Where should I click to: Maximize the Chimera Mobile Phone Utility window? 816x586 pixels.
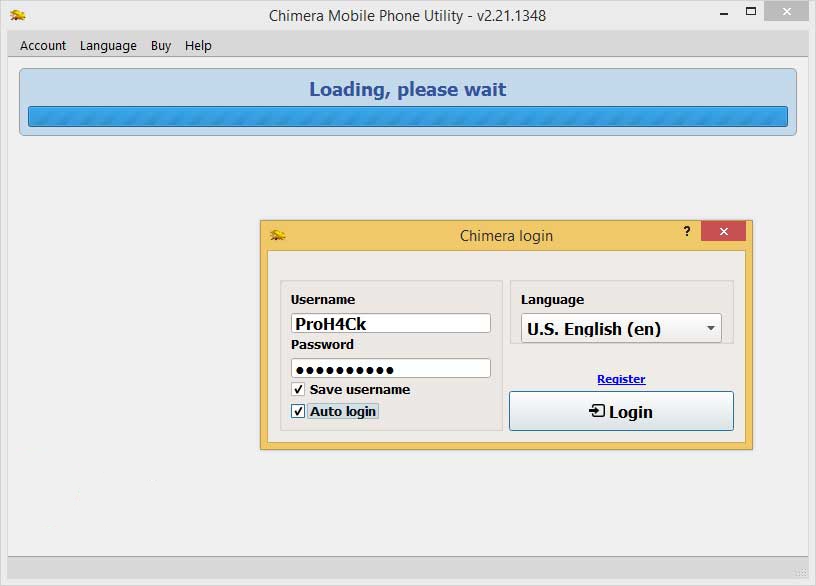pos(750,11)
